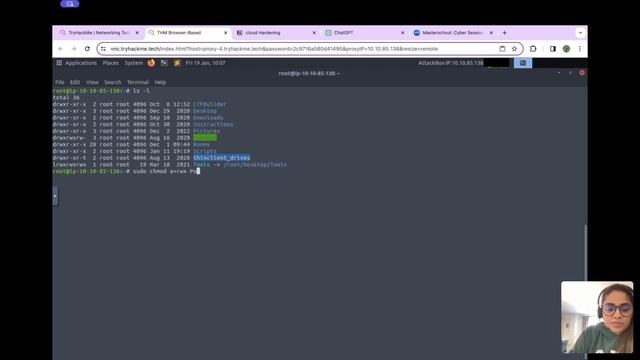Launch terminal from the panel icon

point(164,63)
